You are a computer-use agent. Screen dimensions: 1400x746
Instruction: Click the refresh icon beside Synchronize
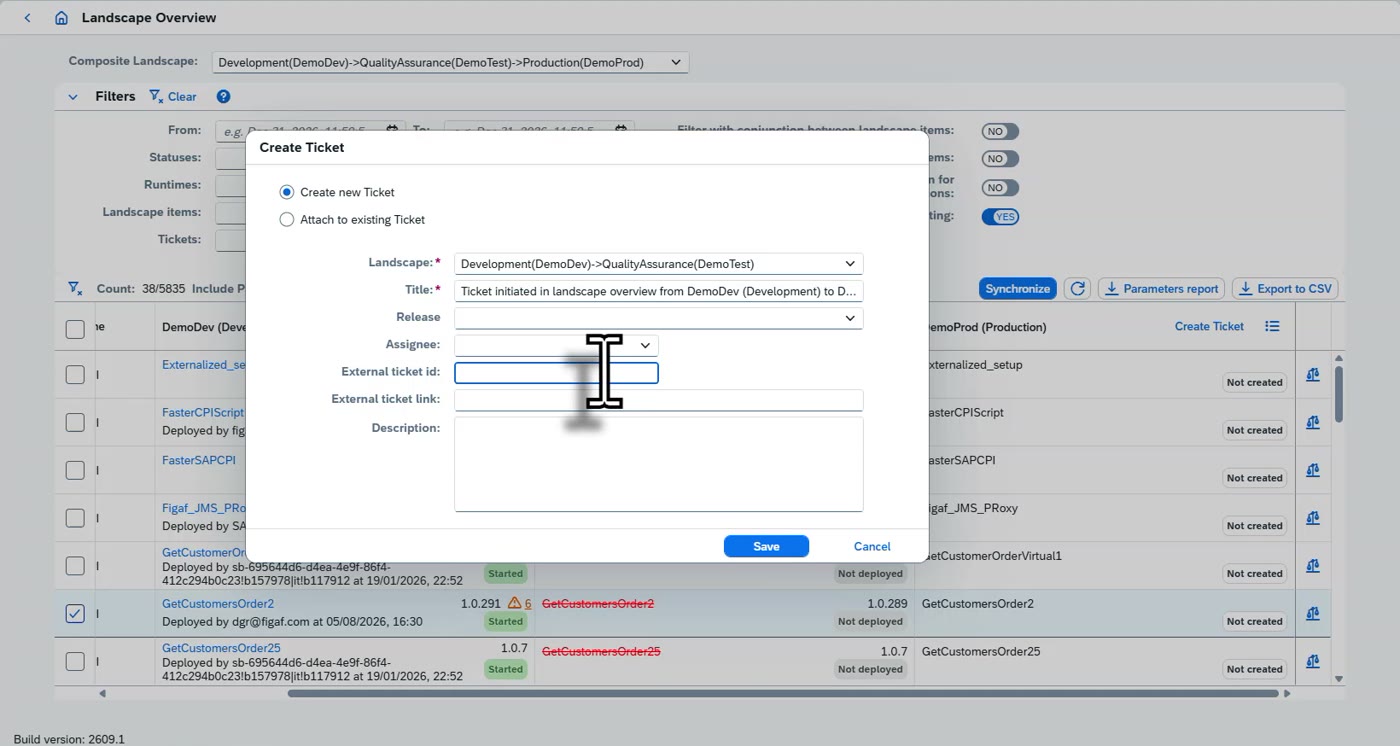point(1077,289)
